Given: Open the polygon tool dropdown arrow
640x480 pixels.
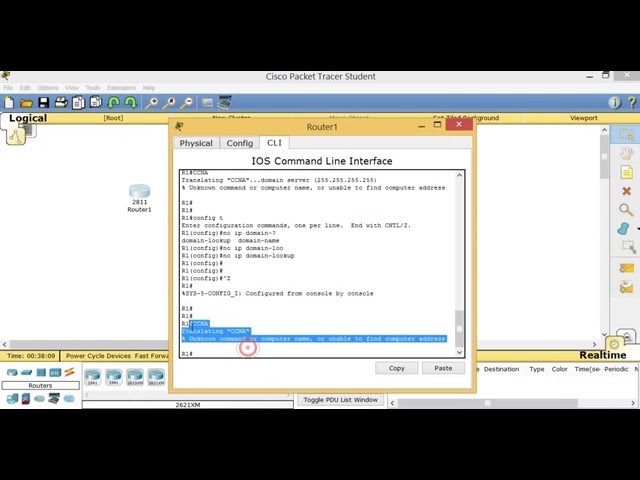Looking at the screenshot, I should pyautogui.click(x=638, y=229).
